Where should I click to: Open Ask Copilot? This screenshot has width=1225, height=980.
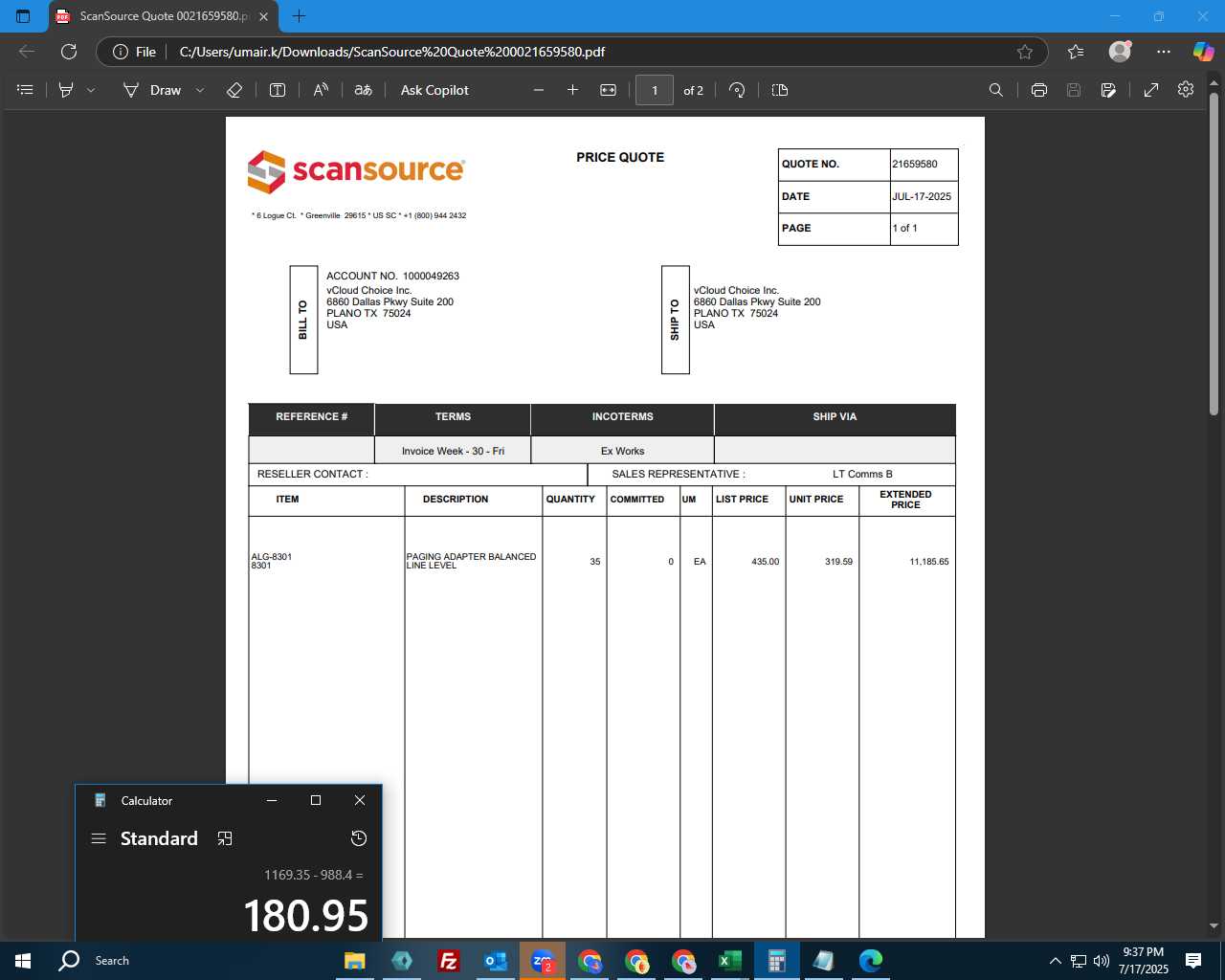pos(434,90)
